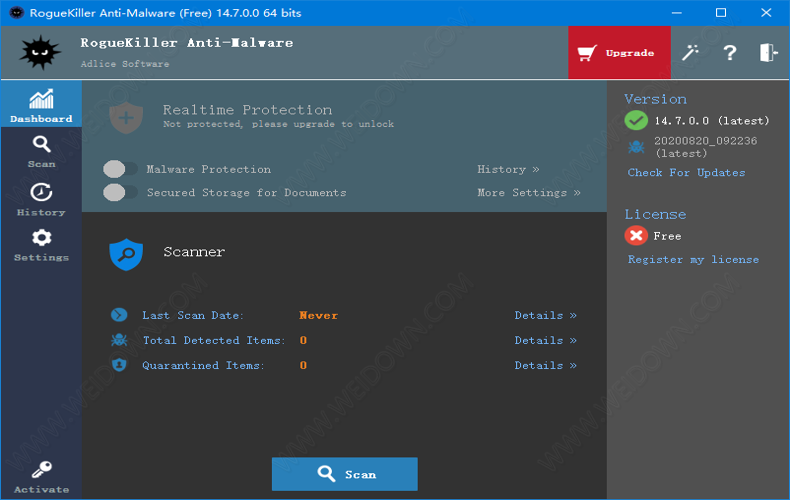Open the History » link
Screen dimensions: 790x500
tap(508, 169)
